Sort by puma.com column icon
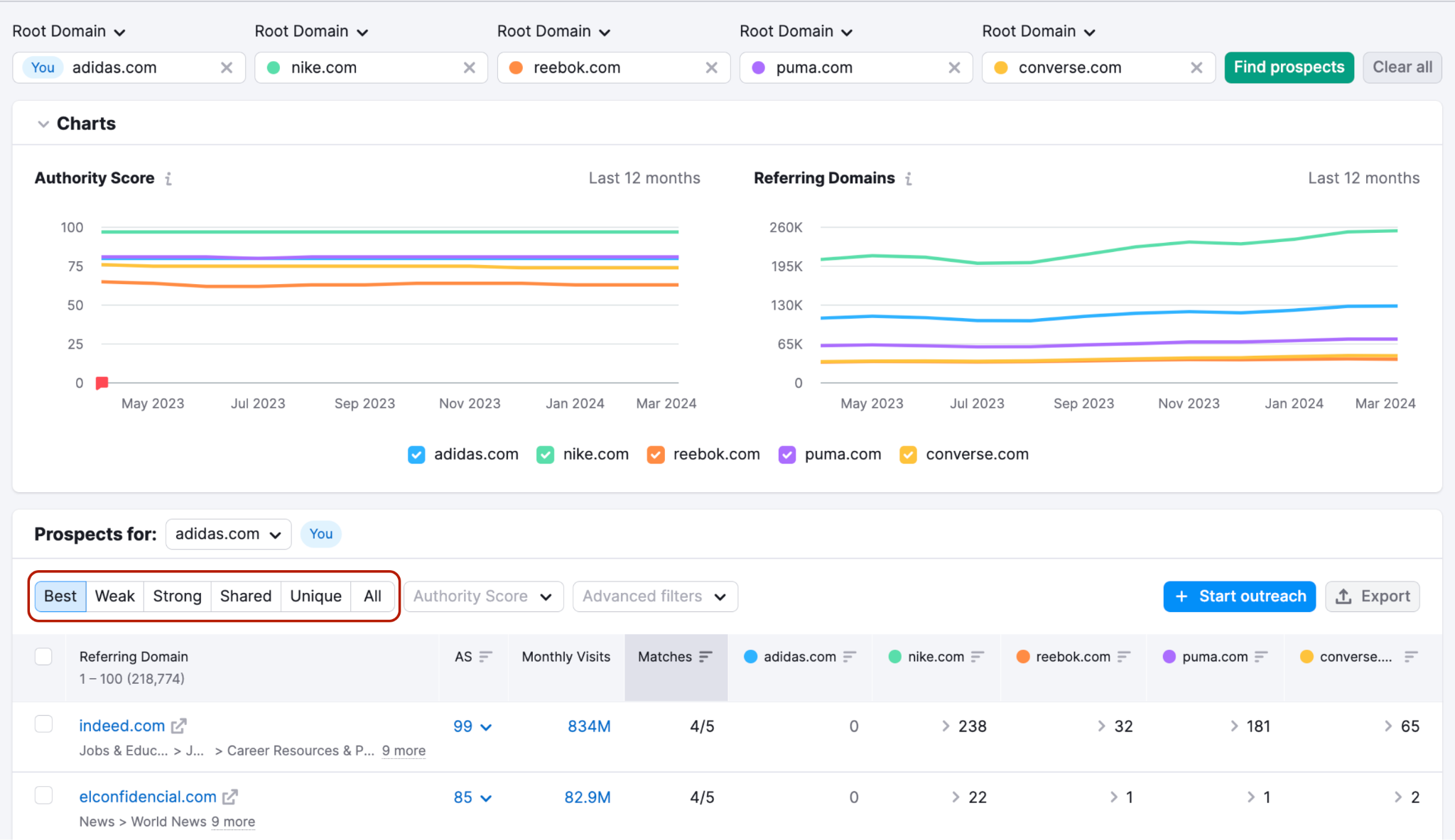 [1261, 657]
